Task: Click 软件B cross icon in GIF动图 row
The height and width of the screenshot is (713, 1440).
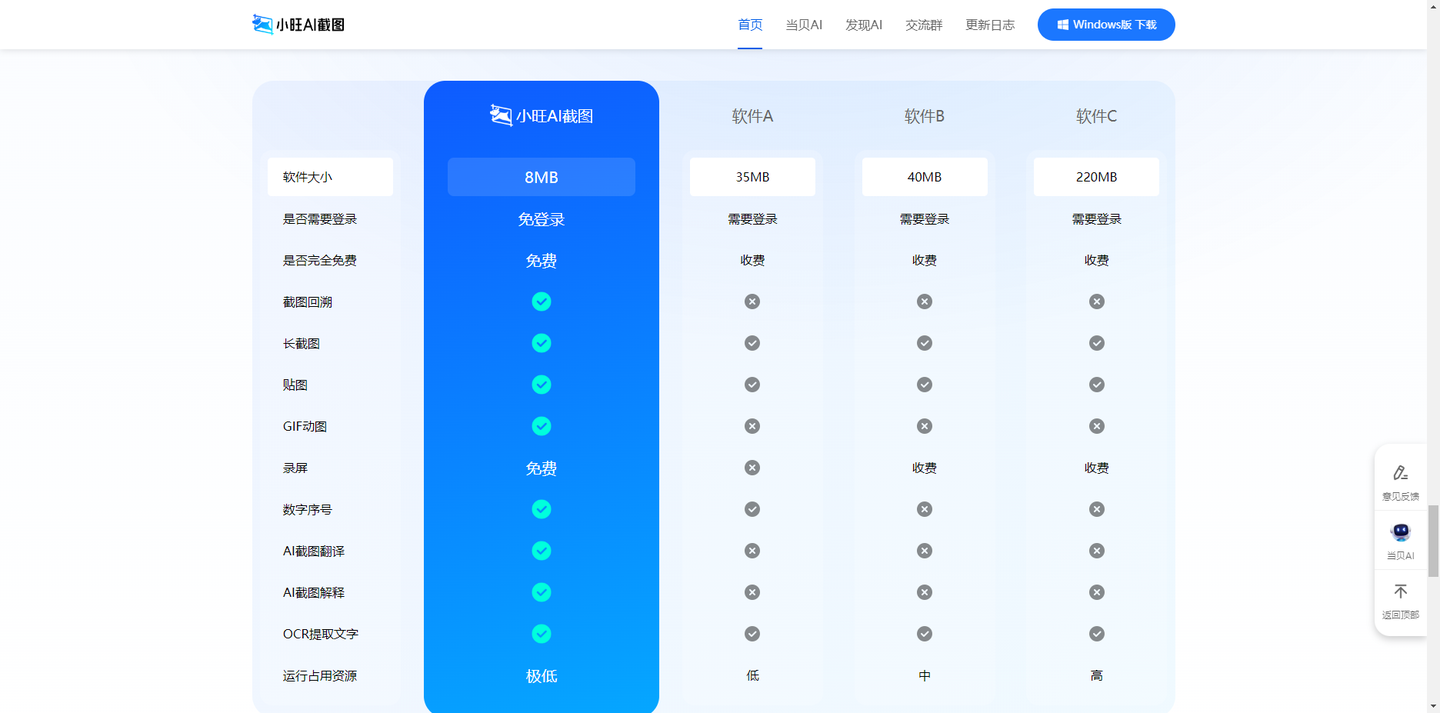Action: pos(924,426)
